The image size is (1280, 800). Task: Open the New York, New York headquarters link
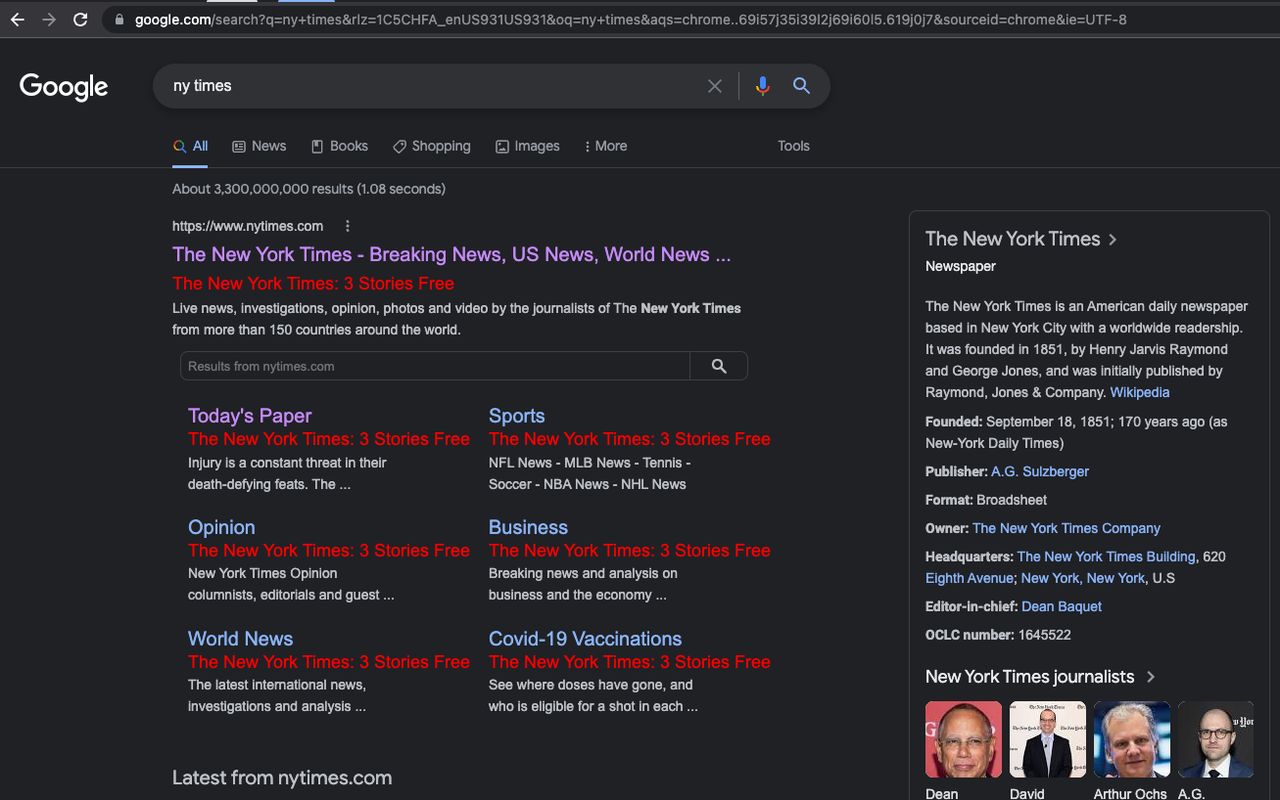(x=1083, y=578)
